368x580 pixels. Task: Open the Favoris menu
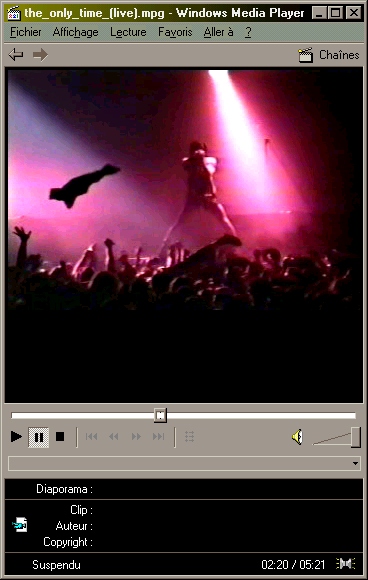175,32
